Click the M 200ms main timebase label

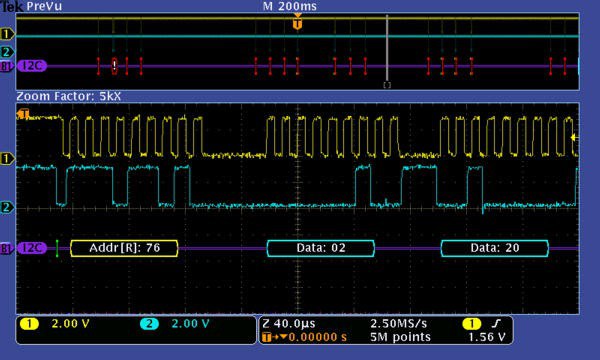click(x=290, y=6)
